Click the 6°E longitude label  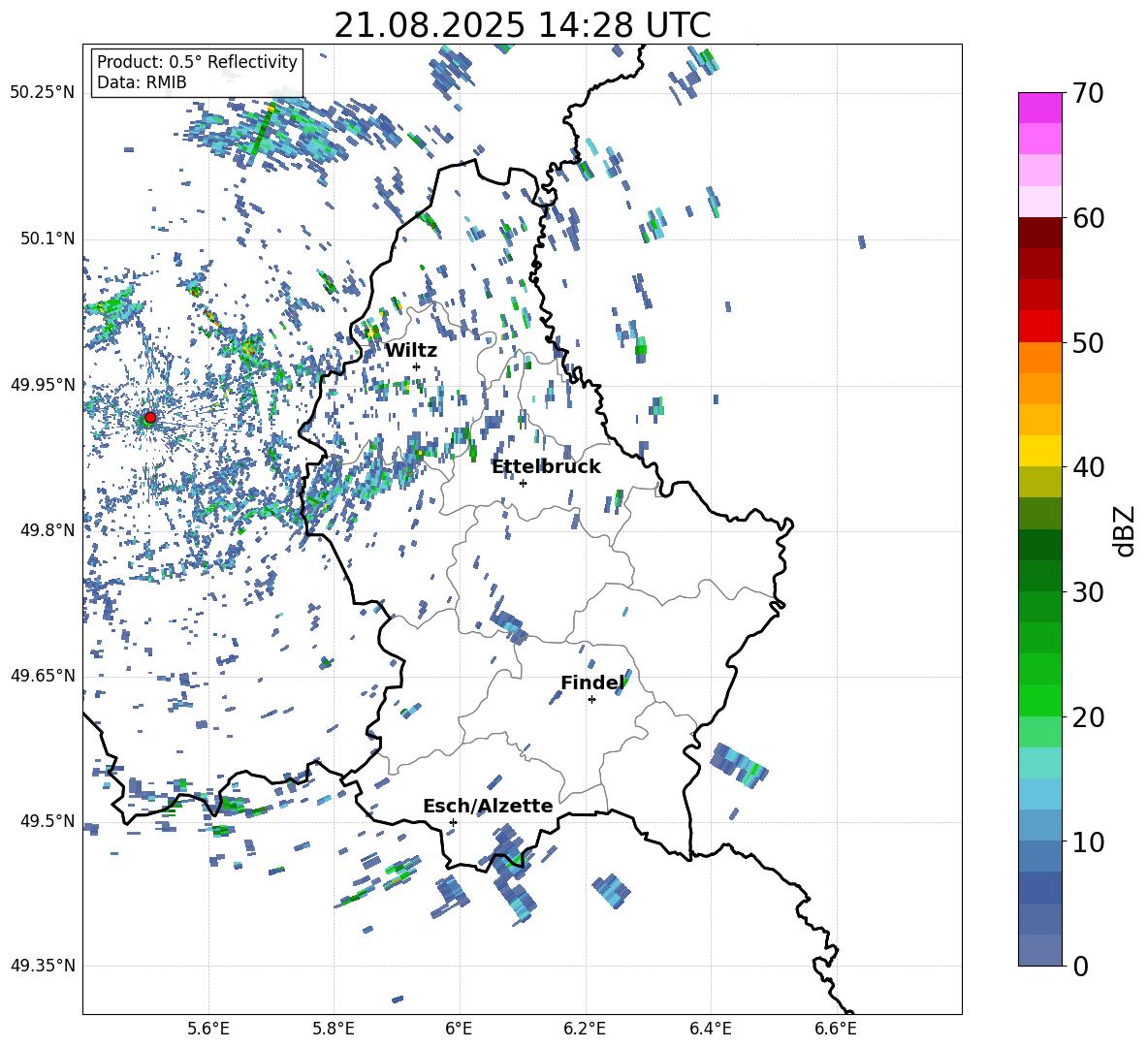point(459,1029)
